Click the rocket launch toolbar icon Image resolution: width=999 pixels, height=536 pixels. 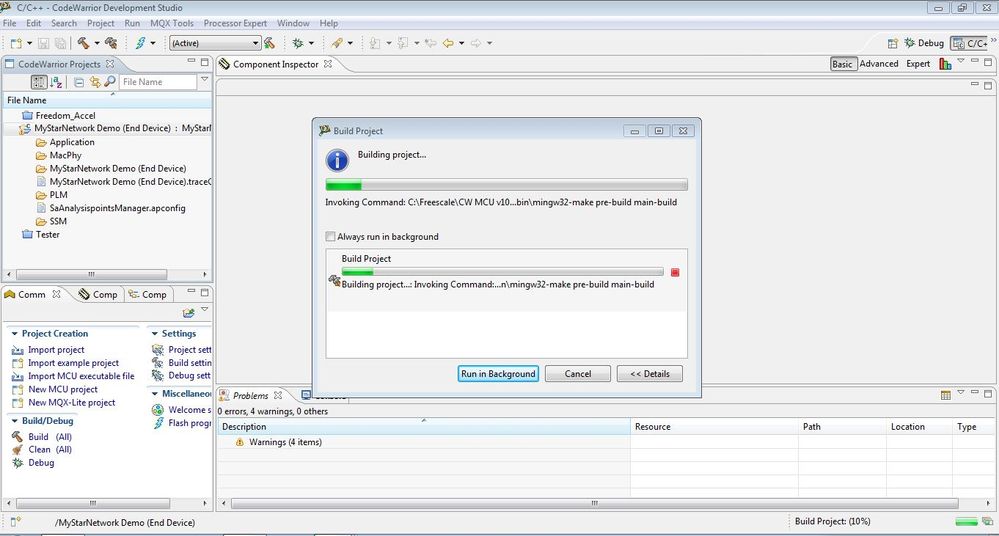tap(337, 43)
